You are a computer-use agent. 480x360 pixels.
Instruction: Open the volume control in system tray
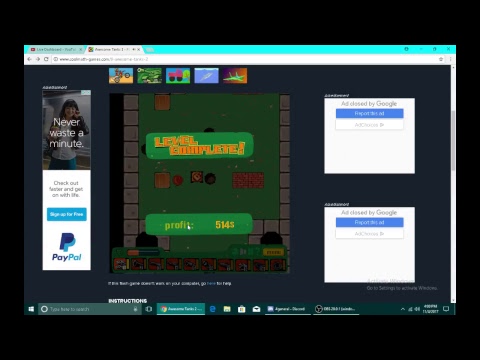point(417,309)
